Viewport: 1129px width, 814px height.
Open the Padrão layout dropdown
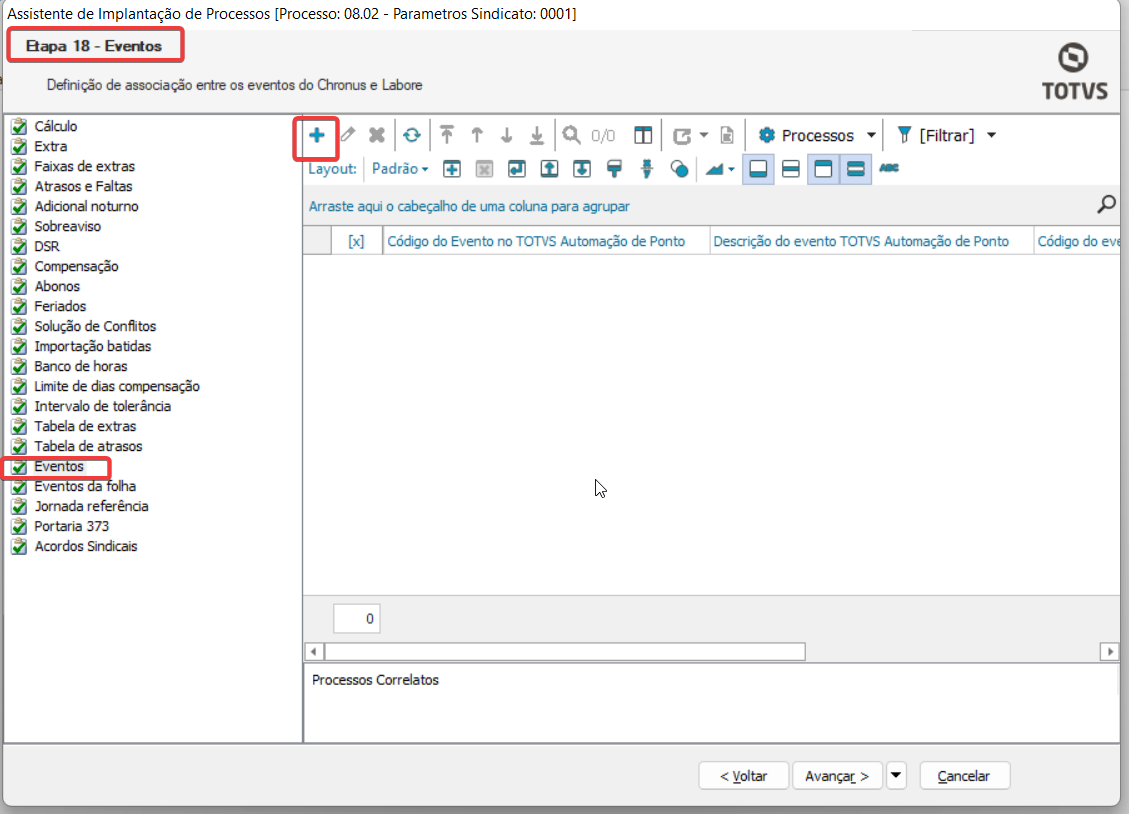(x=400, y=169)
